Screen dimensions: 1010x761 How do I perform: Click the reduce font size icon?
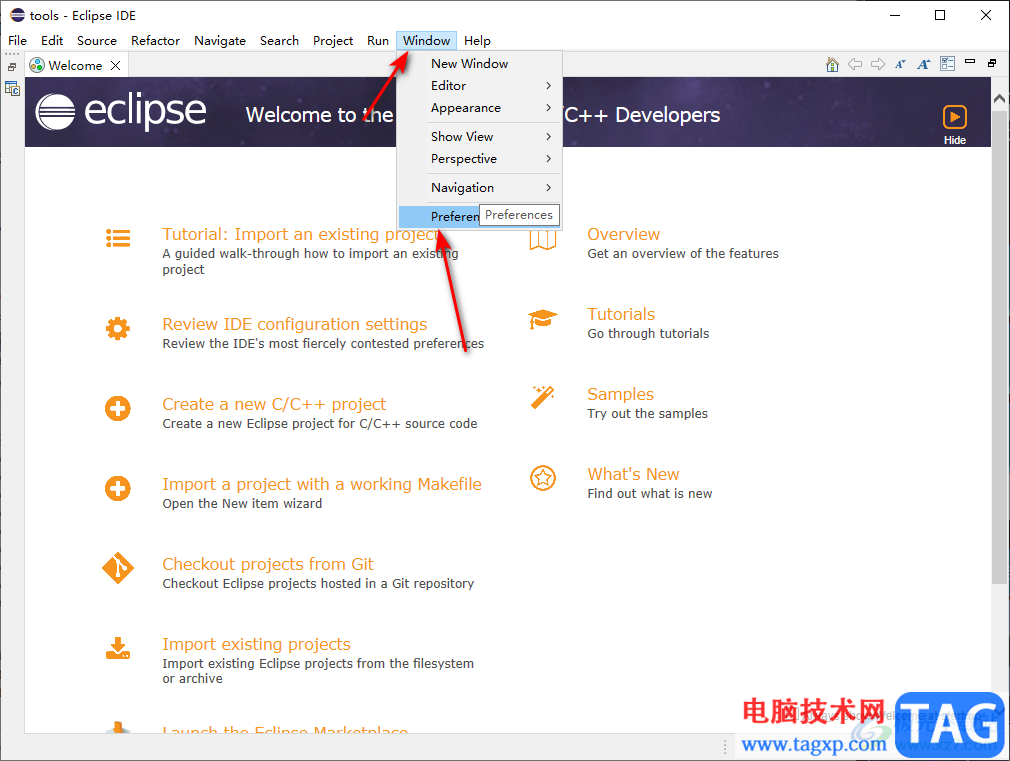click(x=900, y=64)
